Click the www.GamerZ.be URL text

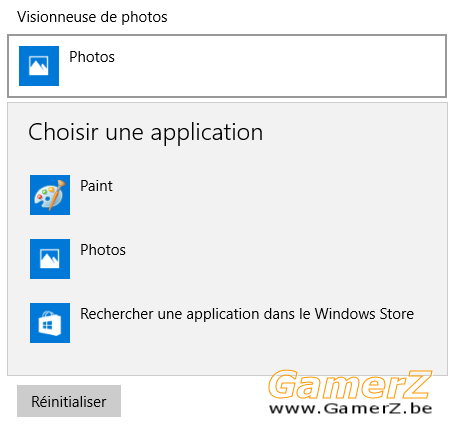pos(351,409)
